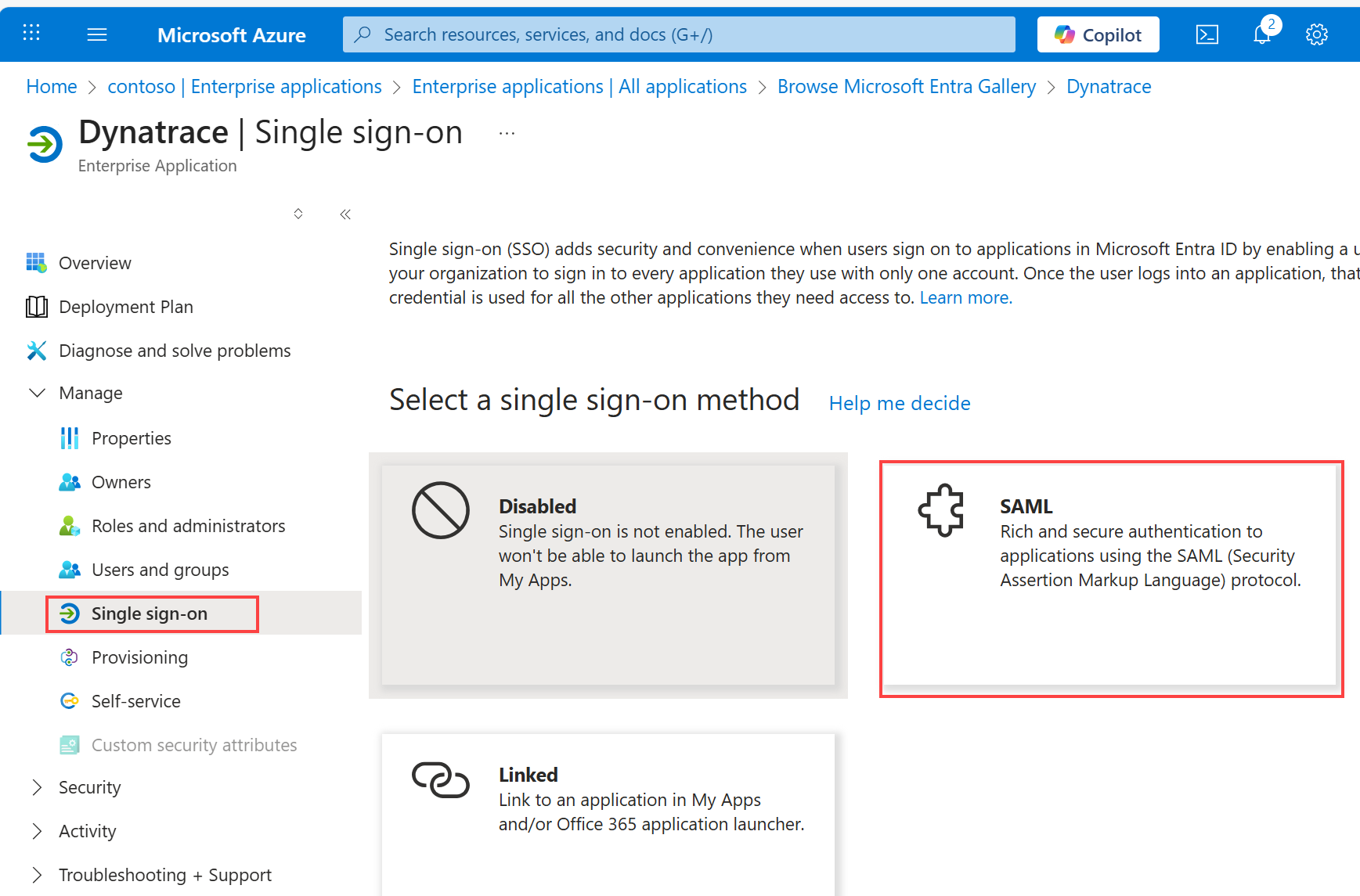Click the Deployment Plan book icon
The image size is (1360, 896).
pos(36,307)
